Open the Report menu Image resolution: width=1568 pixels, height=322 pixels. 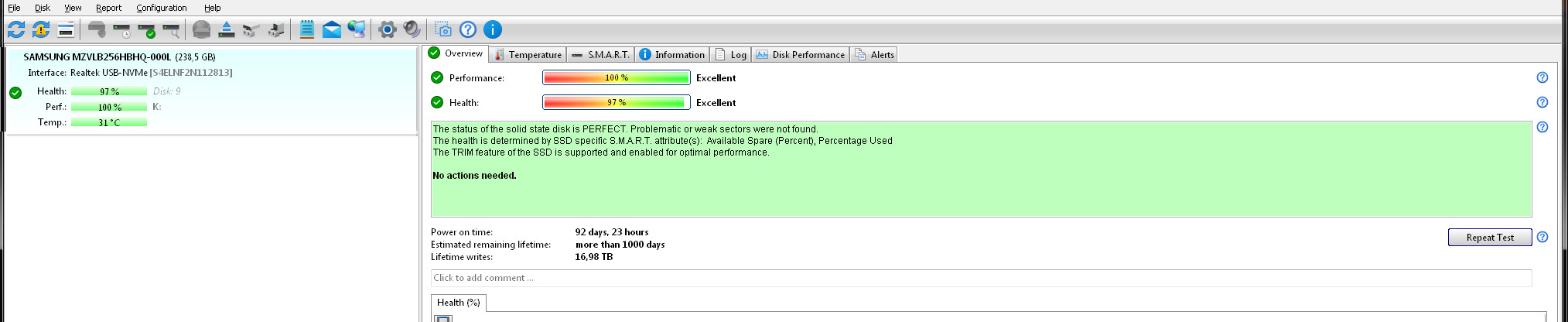coord(108,8)
